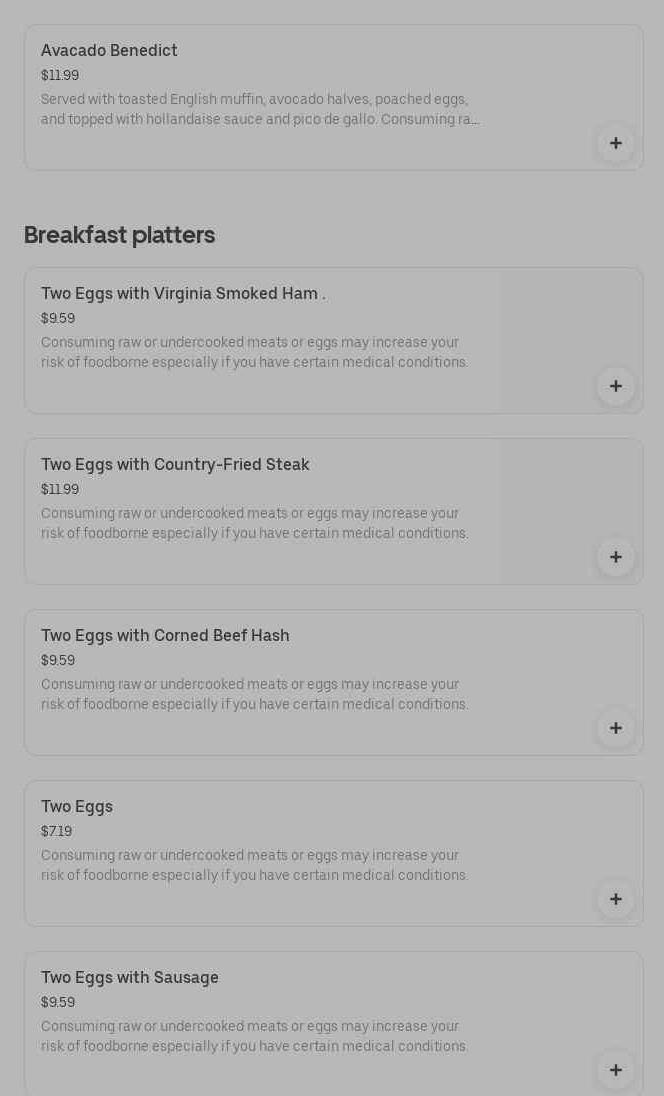Open the Avacado Benedict item title

[109, 50]
